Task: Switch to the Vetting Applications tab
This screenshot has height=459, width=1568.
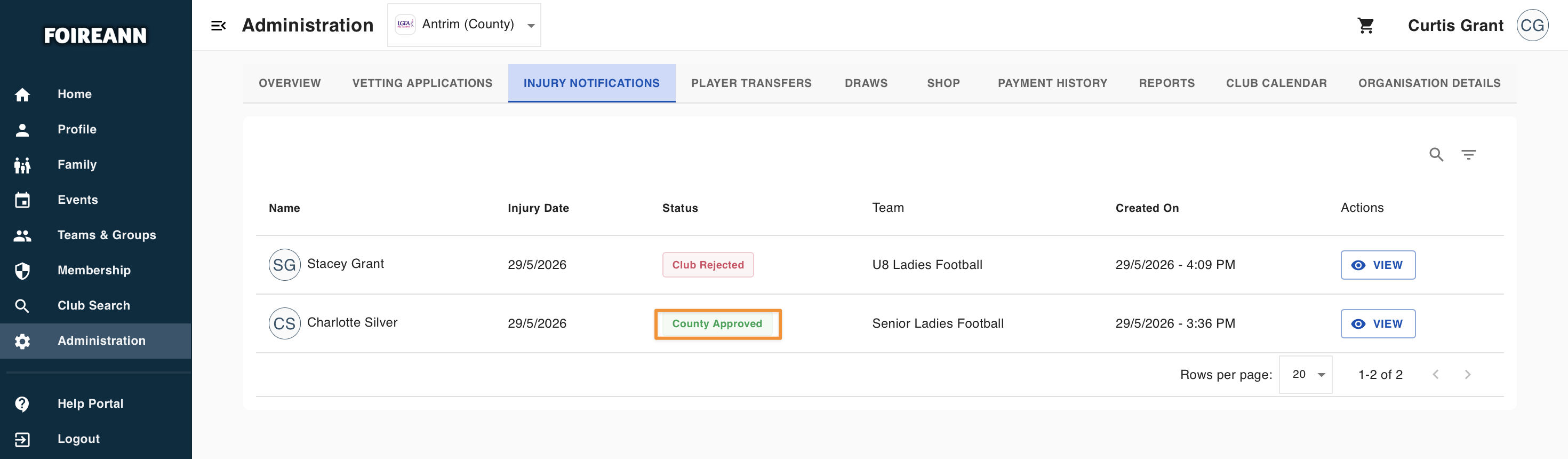Action: (x=422, y=83)
